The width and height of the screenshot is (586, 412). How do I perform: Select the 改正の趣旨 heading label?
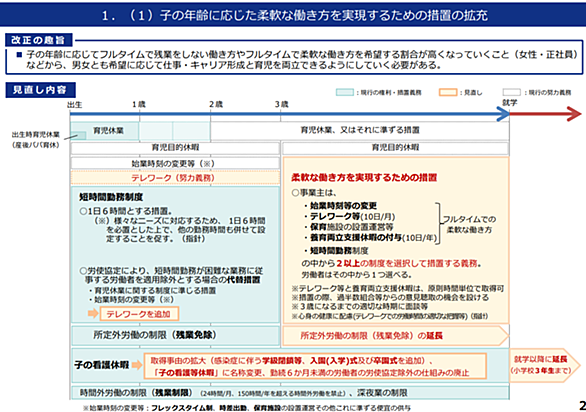38,40
